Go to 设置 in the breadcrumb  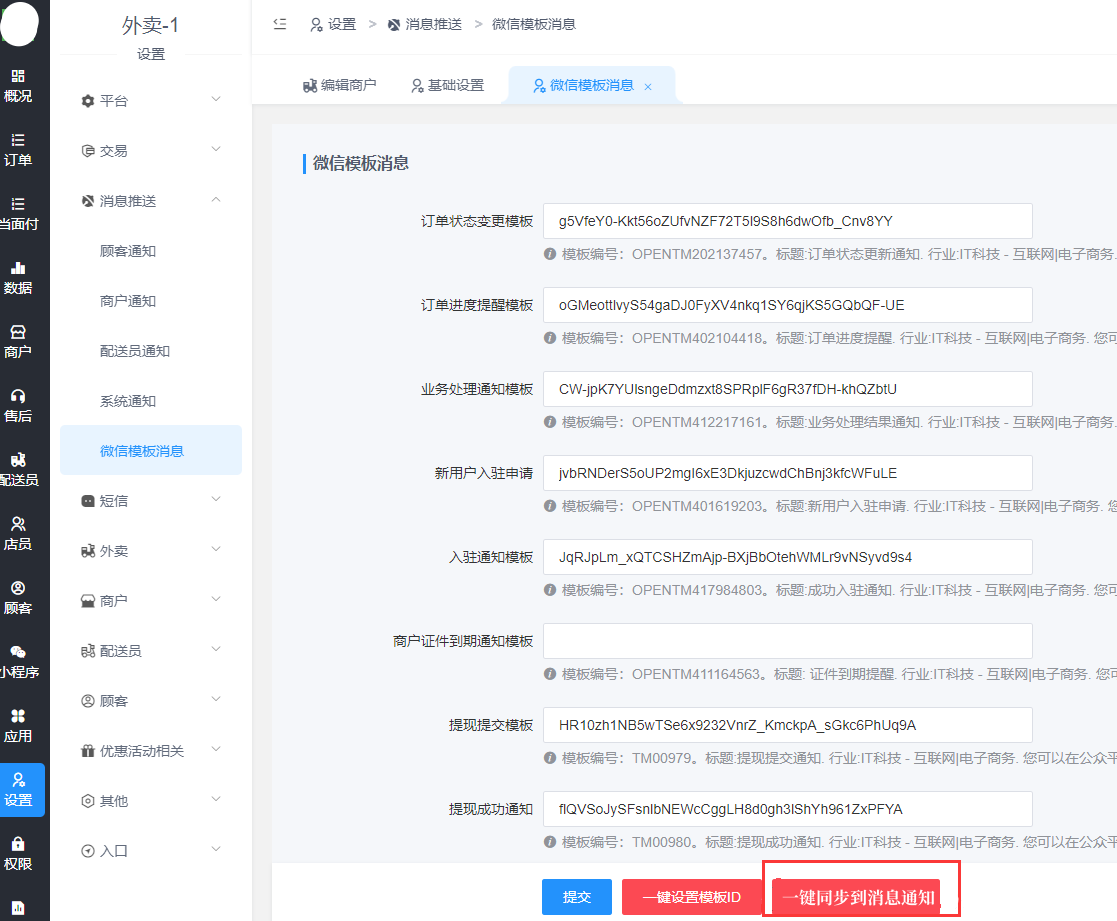point(333,24)
